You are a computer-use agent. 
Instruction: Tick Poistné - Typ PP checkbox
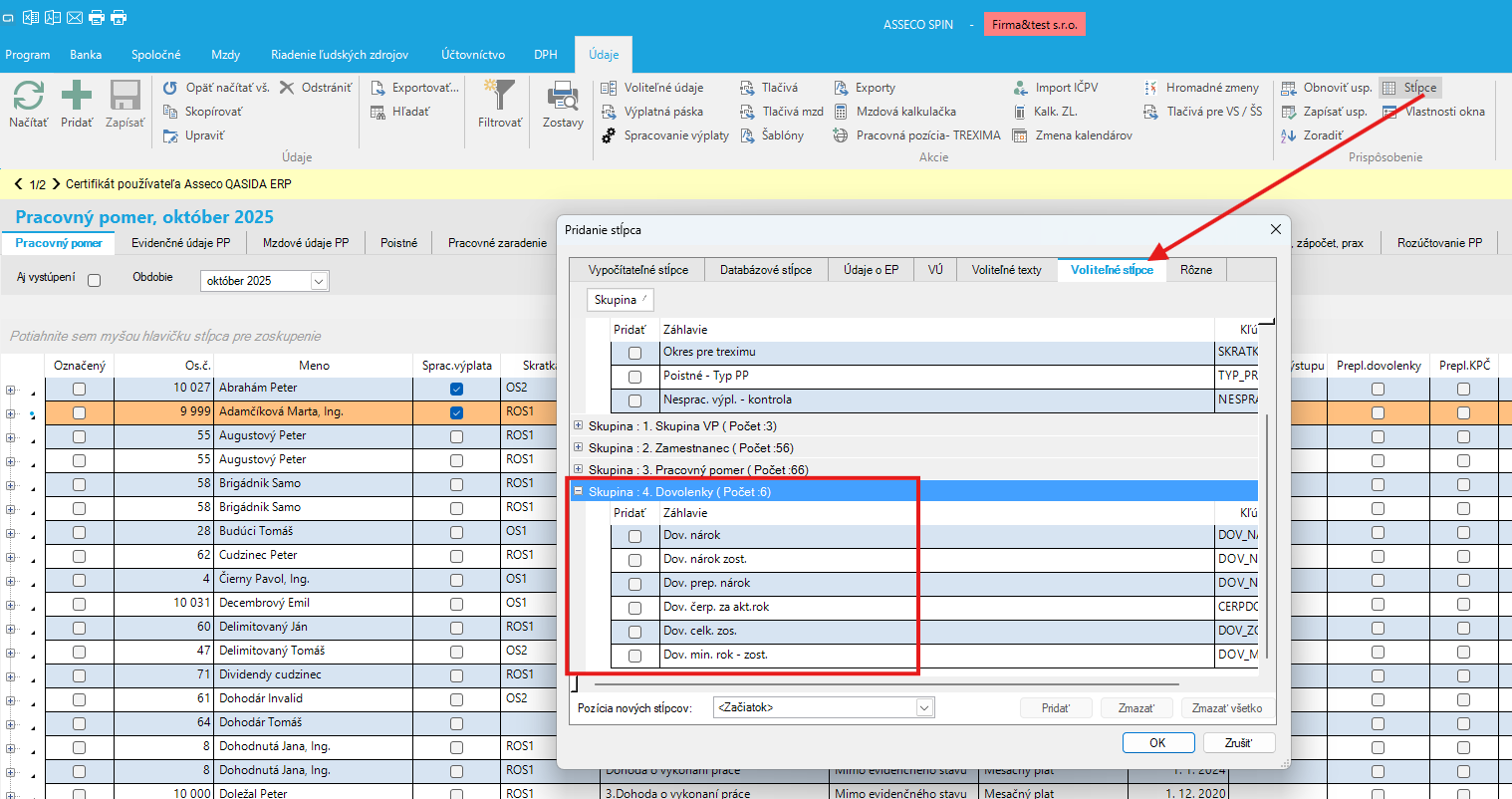[x=634, y=377]
